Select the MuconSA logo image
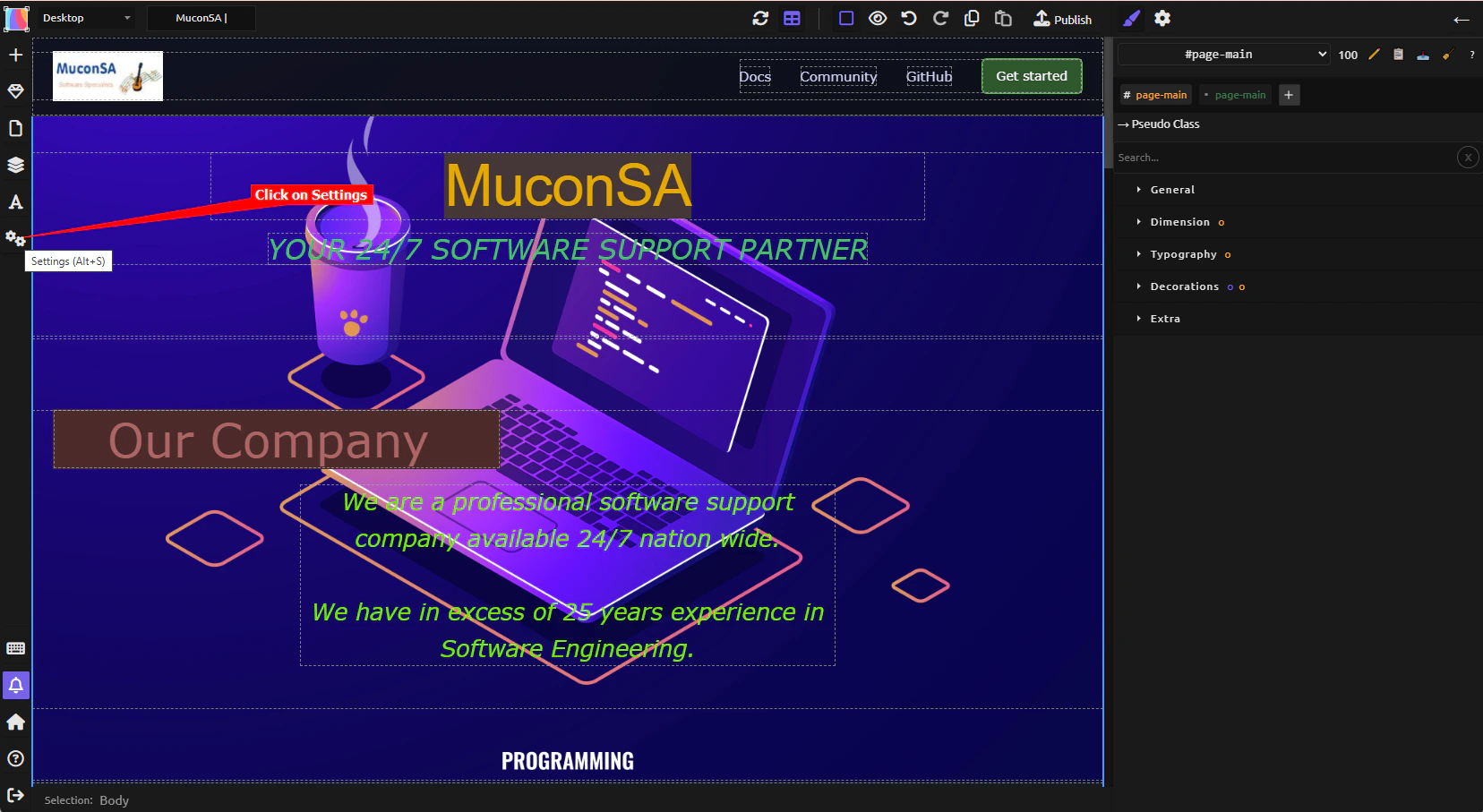 [x=107, y=76]
